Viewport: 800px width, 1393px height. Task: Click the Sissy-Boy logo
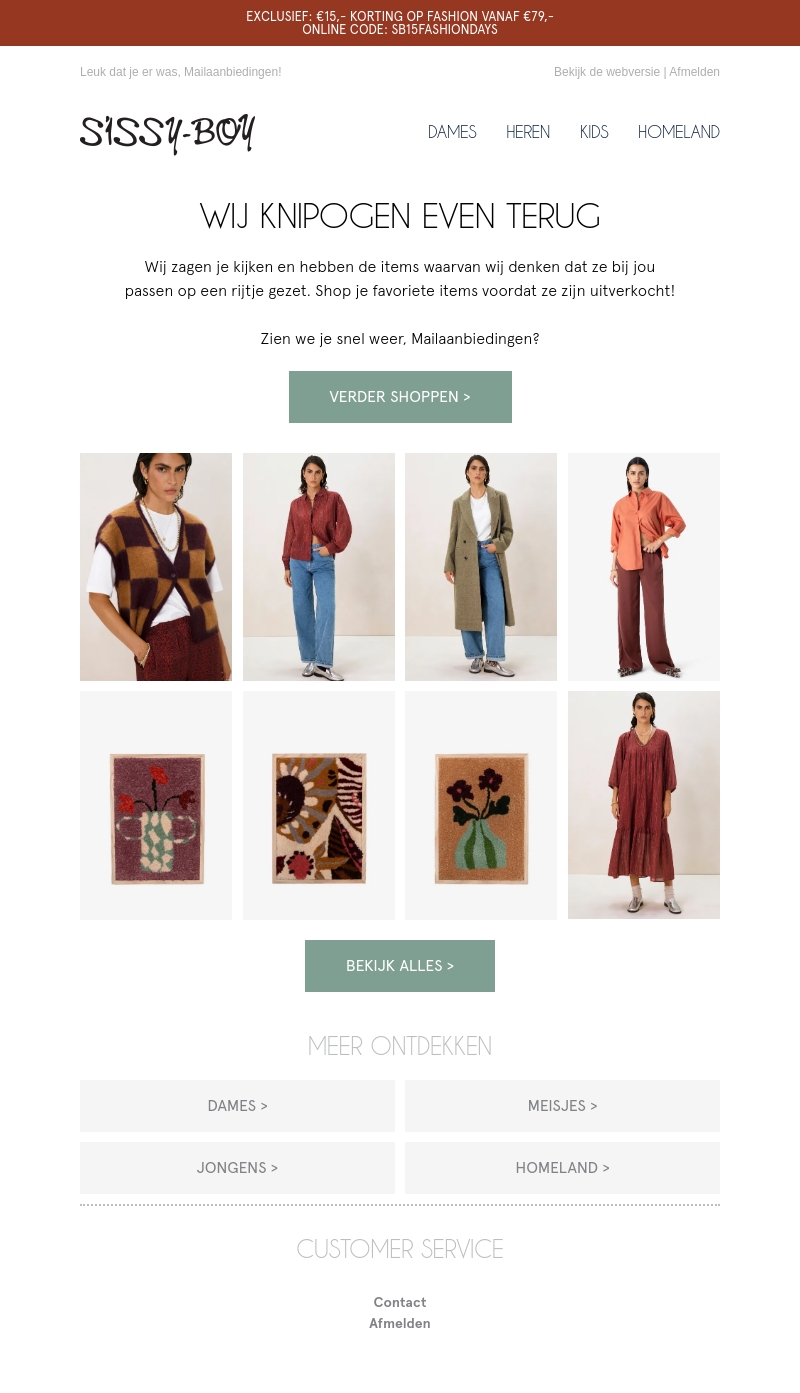click(x=167, y=133)
